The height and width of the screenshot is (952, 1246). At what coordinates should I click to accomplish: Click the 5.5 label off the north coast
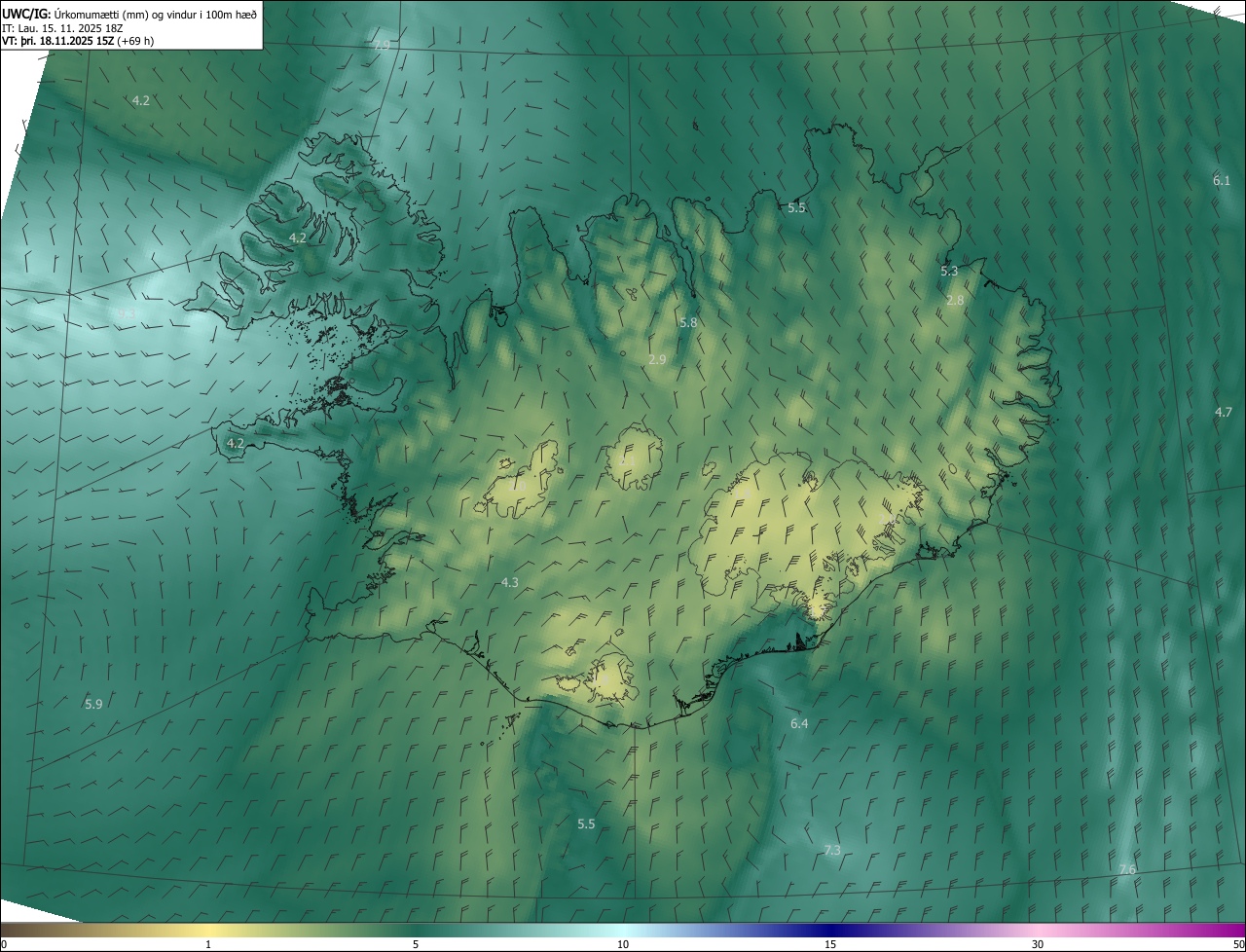pos(796,207)
